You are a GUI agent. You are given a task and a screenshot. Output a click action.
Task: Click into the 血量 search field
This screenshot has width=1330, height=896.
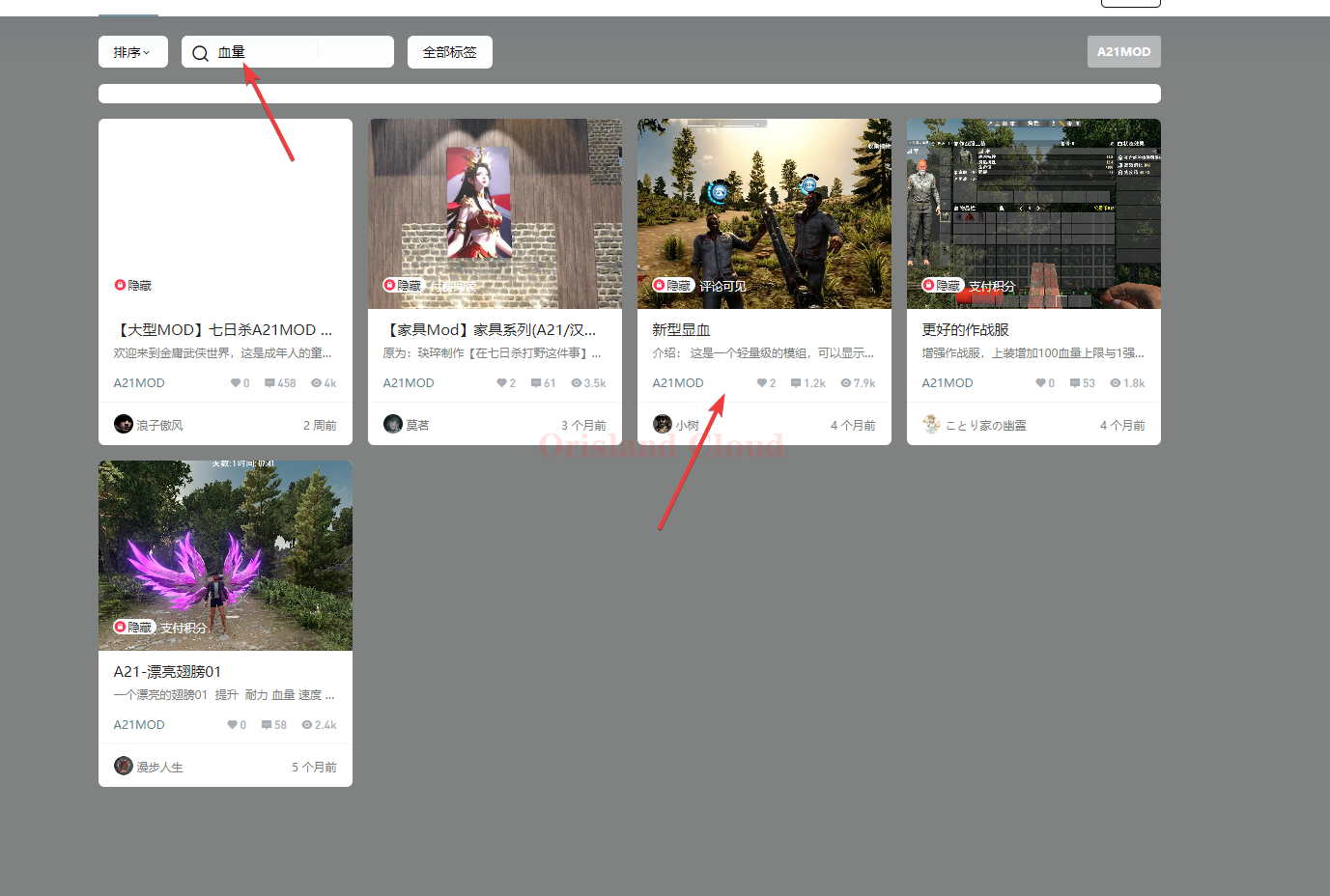(x=299, y=52)
